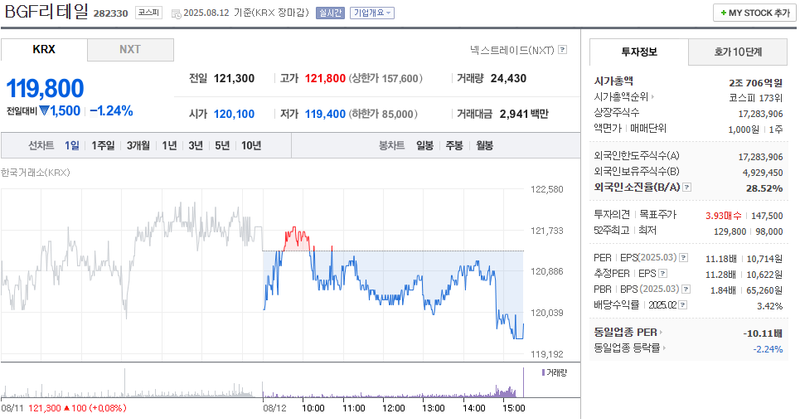Select the 1주일 chart period
800x419 pixels.
103,145
